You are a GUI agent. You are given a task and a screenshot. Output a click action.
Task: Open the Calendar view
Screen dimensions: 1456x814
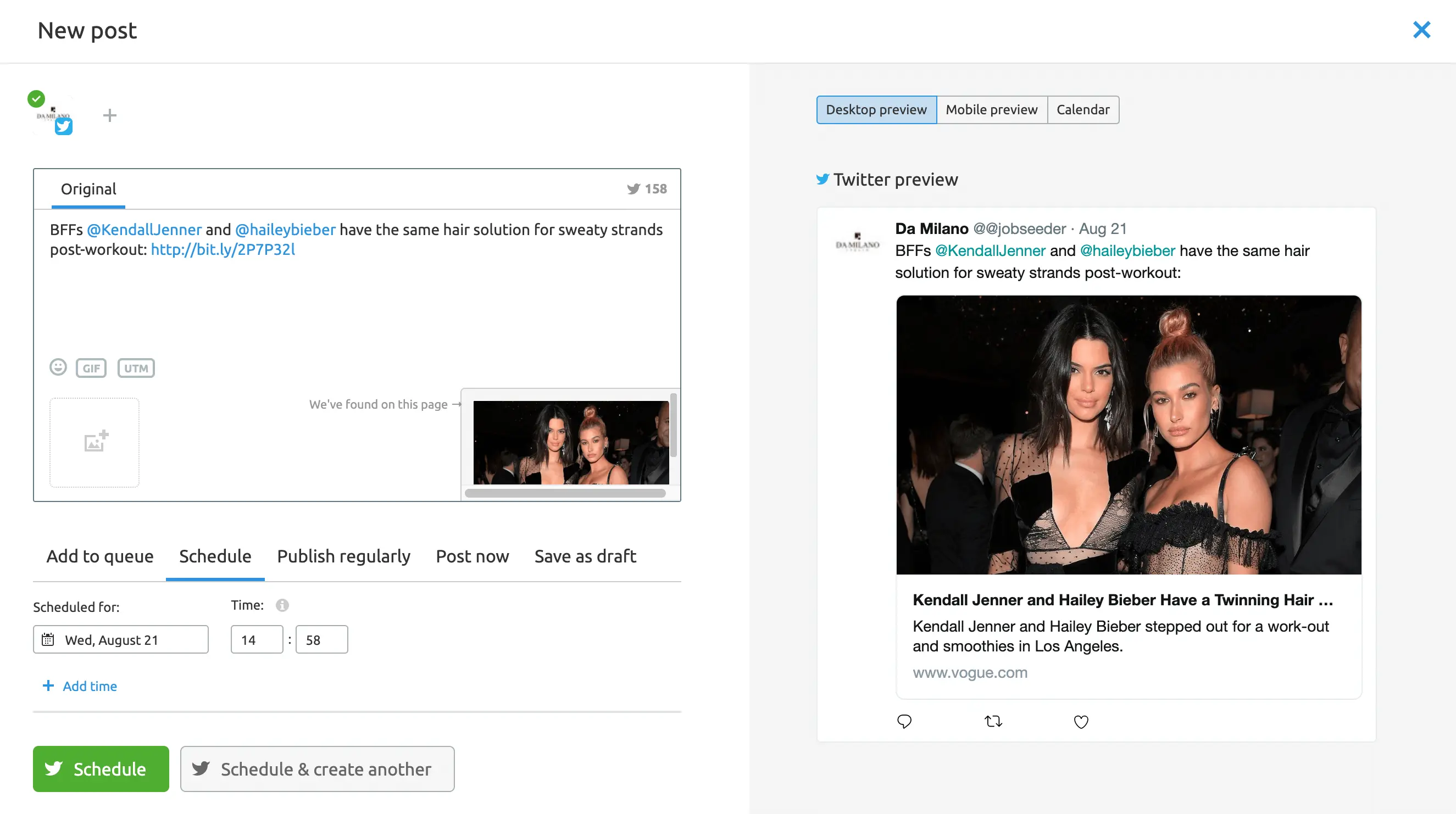(x=1083, y=110)
